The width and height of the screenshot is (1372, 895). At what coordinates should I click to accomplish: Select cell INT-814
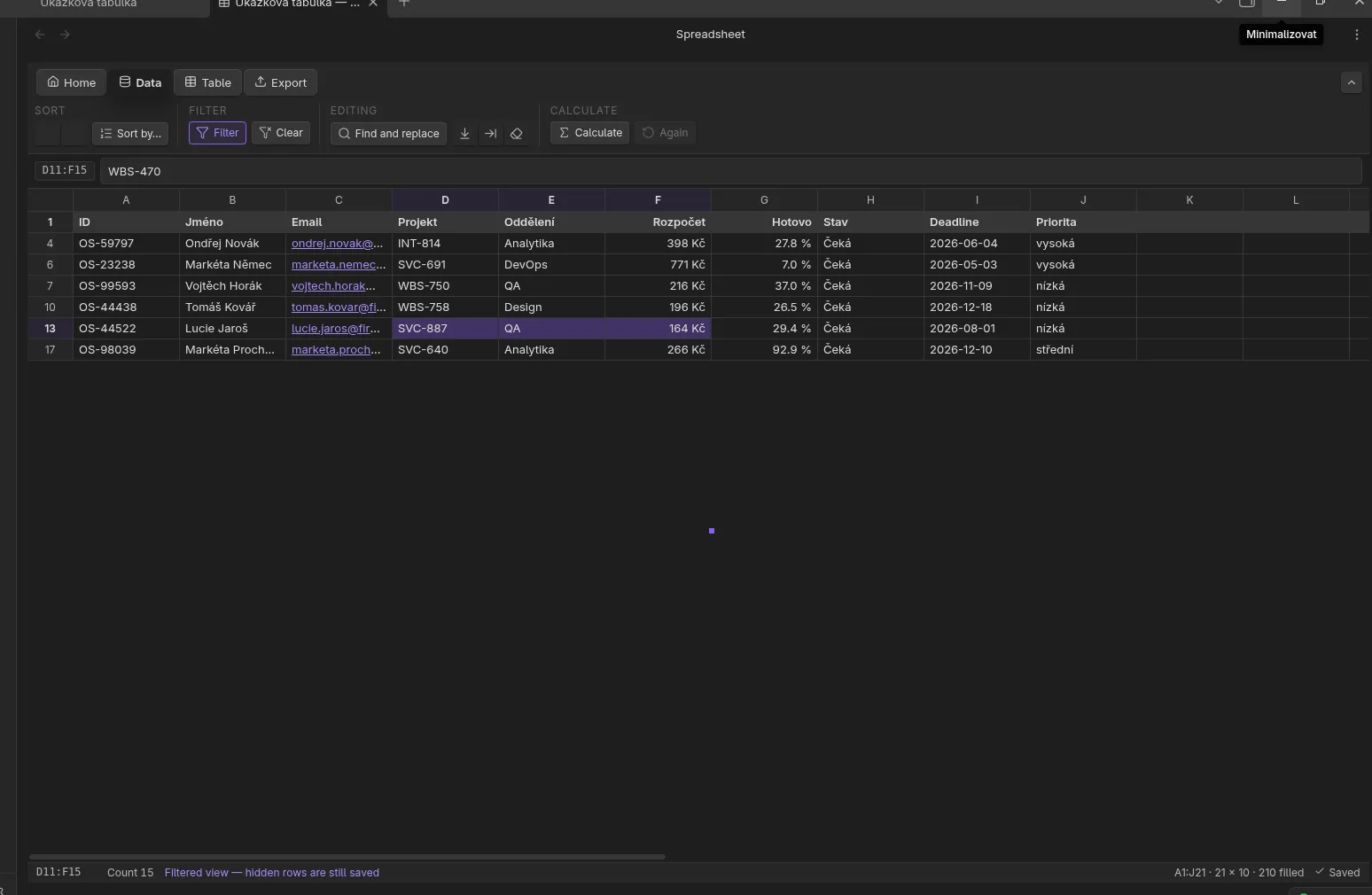[445, 244]
